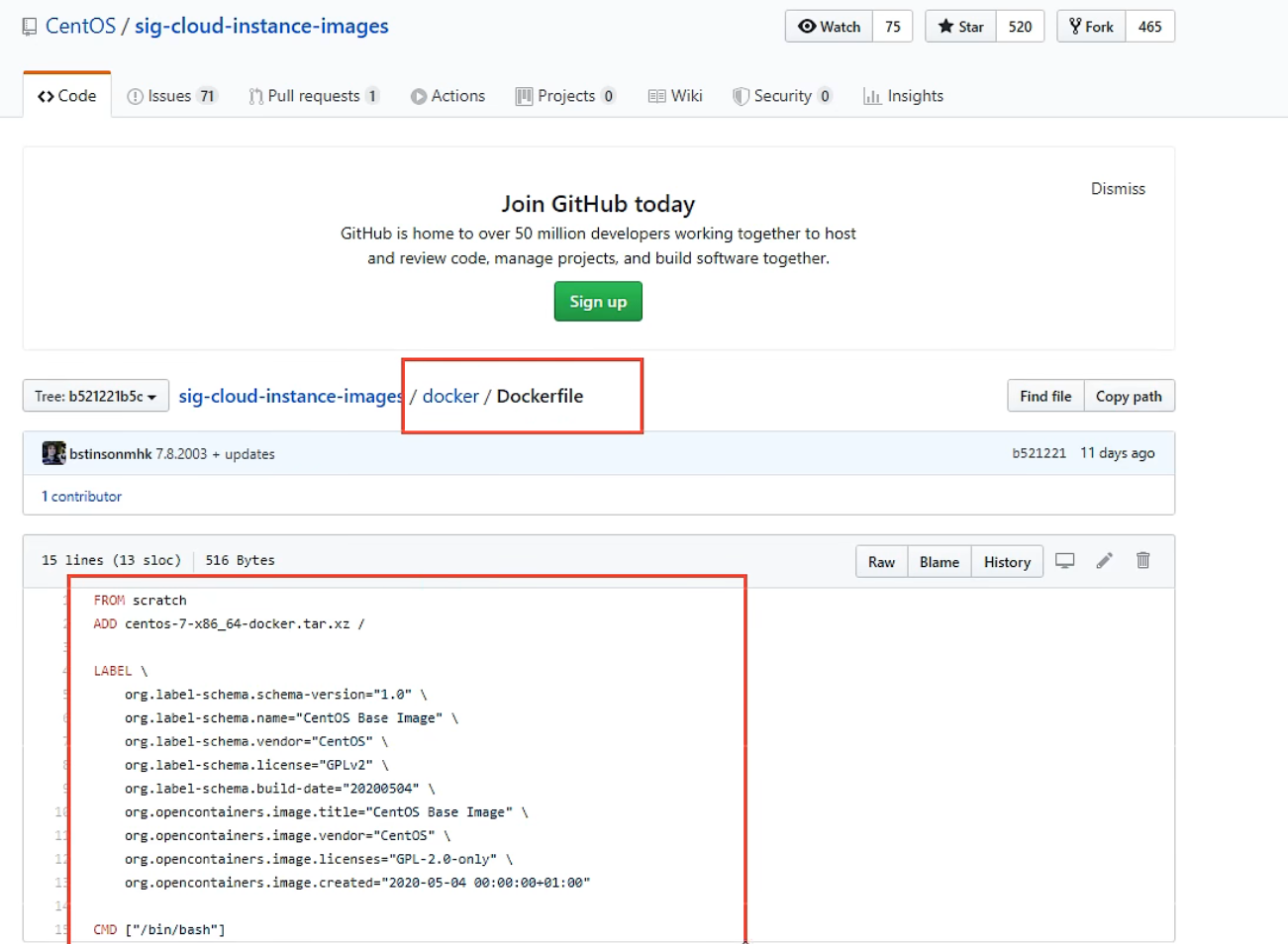Viewport: 1288px width, 944px height.
Task: View the 75 watchers count
Action: [893, 27]
